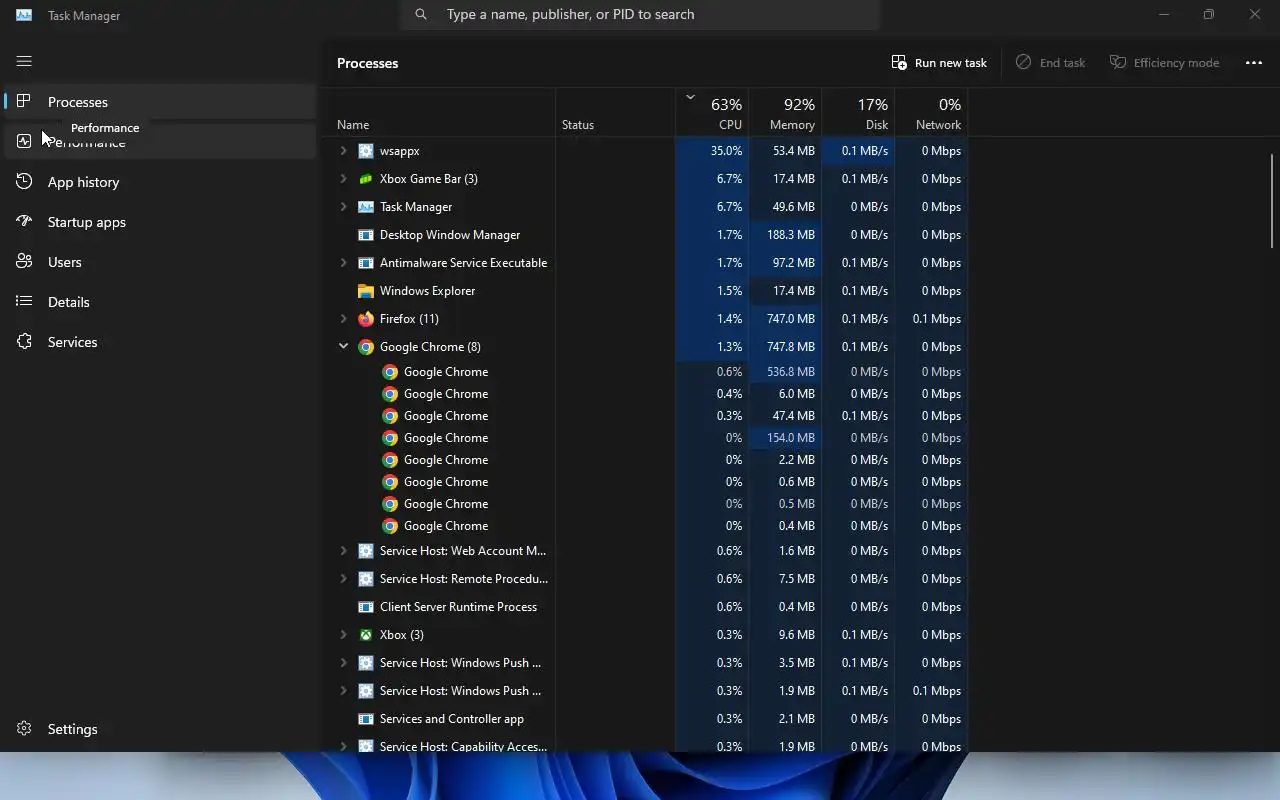Open the Services page
This screenshot has width=1280, height=800.
tap(160, 342)
